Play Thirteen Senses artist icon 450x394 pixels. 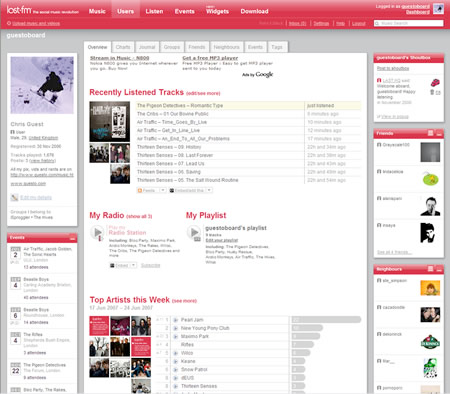[175, 386]
